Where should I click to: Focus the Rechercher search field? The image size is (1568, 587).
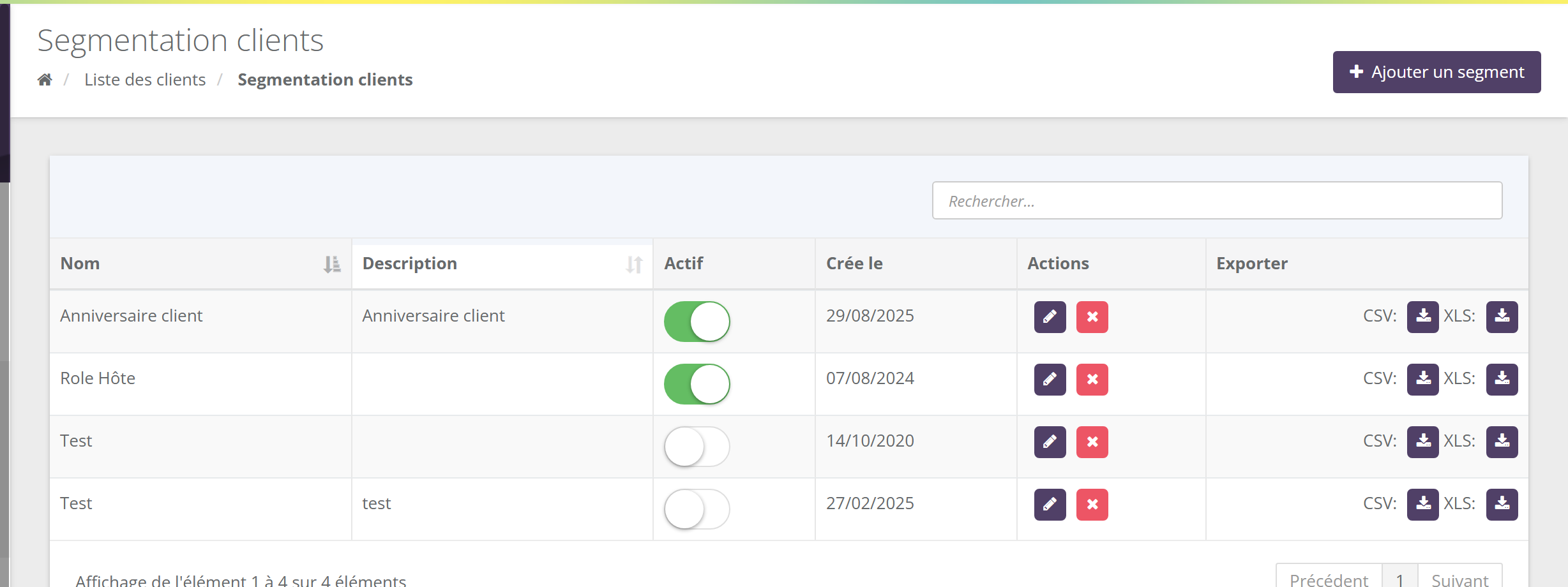[1217, 201]
